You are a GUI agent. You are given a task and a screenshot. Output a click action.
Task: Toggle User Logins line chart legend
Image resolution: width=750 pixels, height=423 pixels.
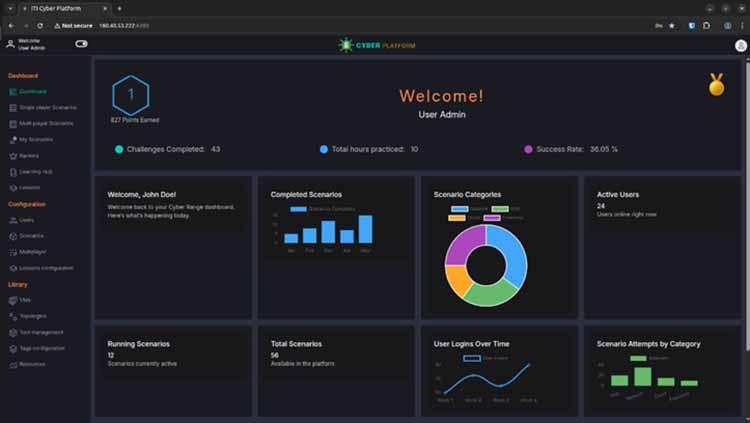[485, 358]
